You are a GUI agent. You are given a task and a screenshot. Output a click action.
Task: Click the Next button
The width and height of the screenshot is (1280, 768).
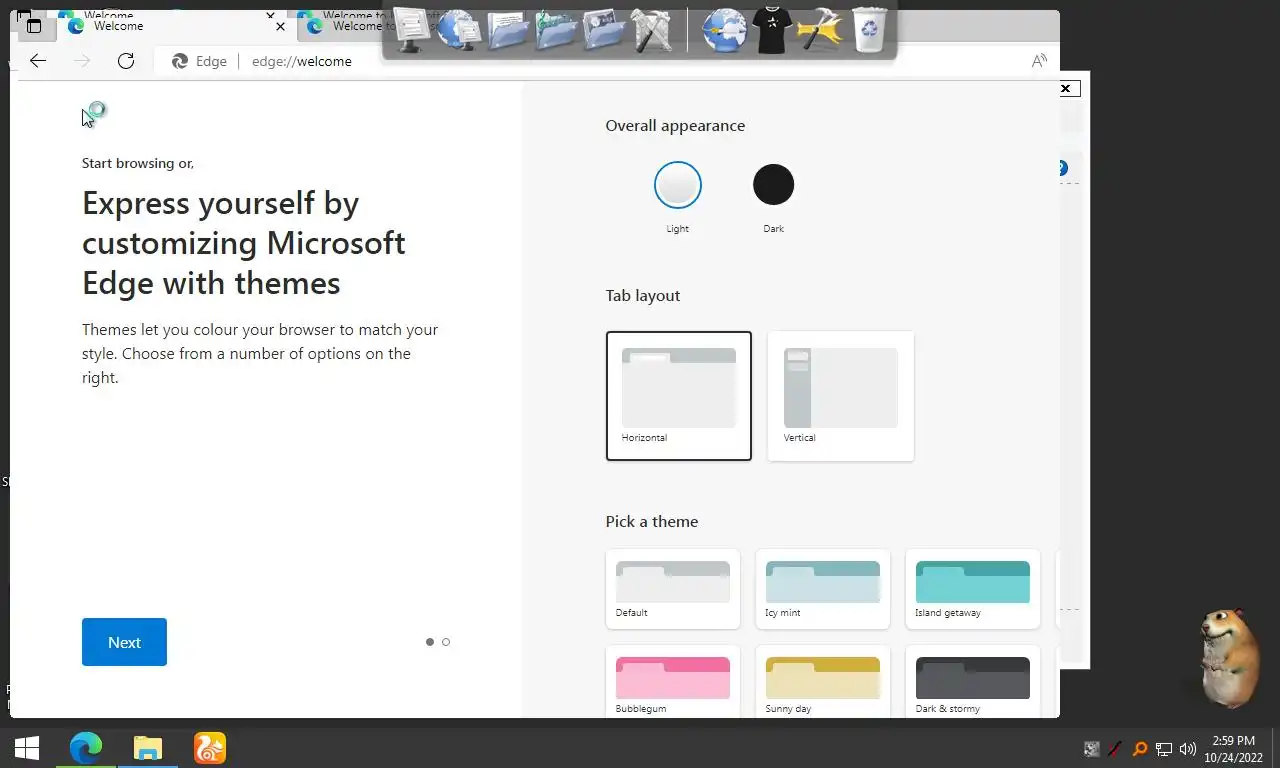(124, 642)
